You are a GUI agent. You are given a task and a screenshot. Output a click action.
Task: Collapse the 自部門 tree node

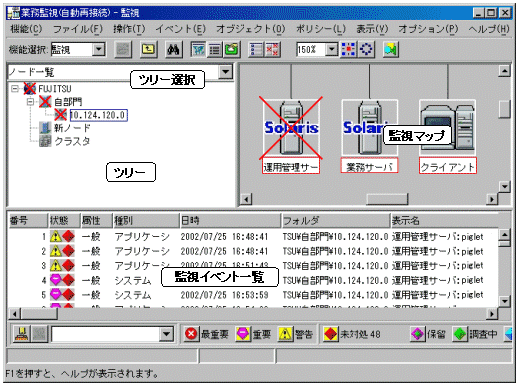tap(31, 102)
